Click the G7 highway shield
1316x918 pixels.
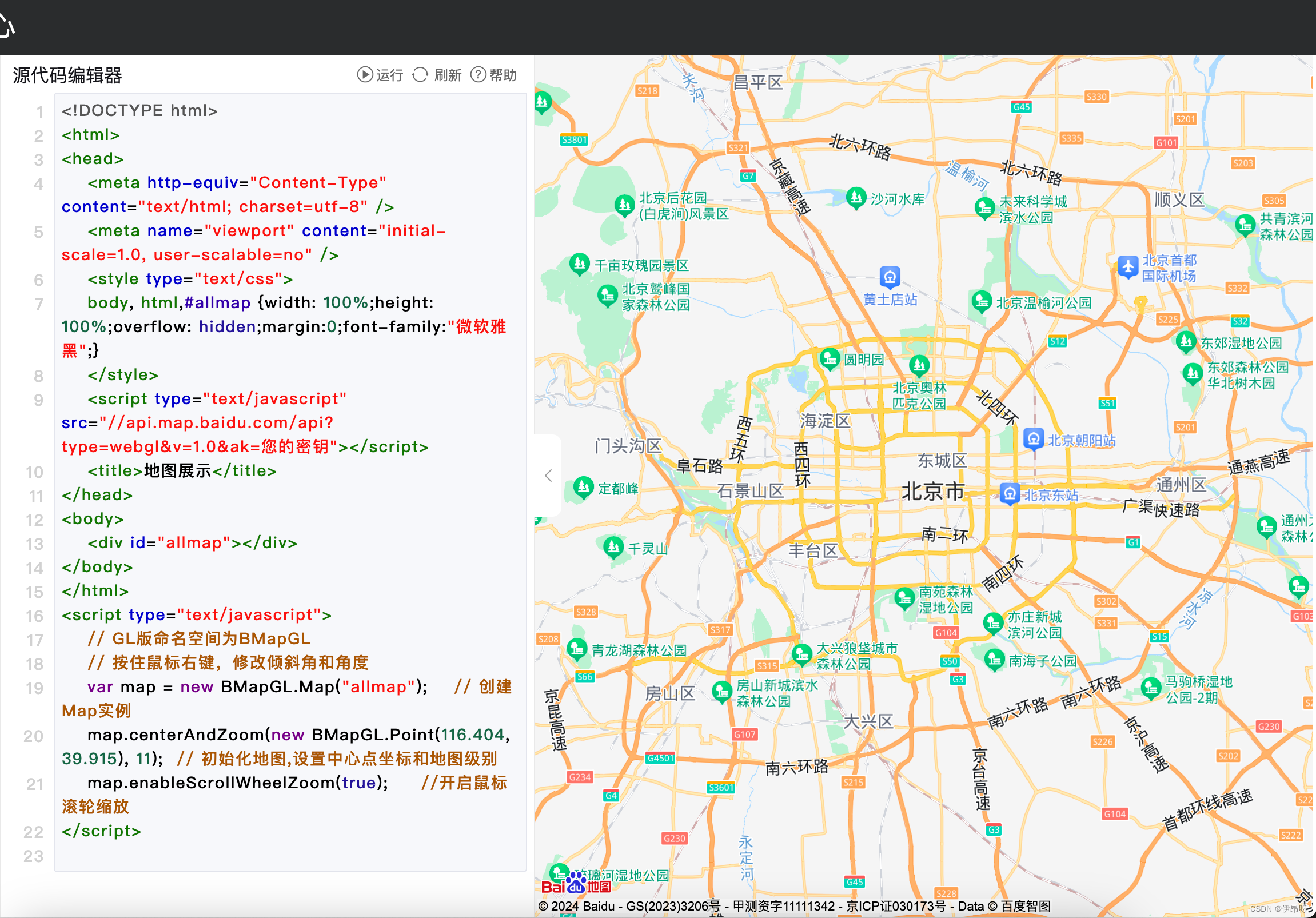pyautogui.click(x=748, y=176)
